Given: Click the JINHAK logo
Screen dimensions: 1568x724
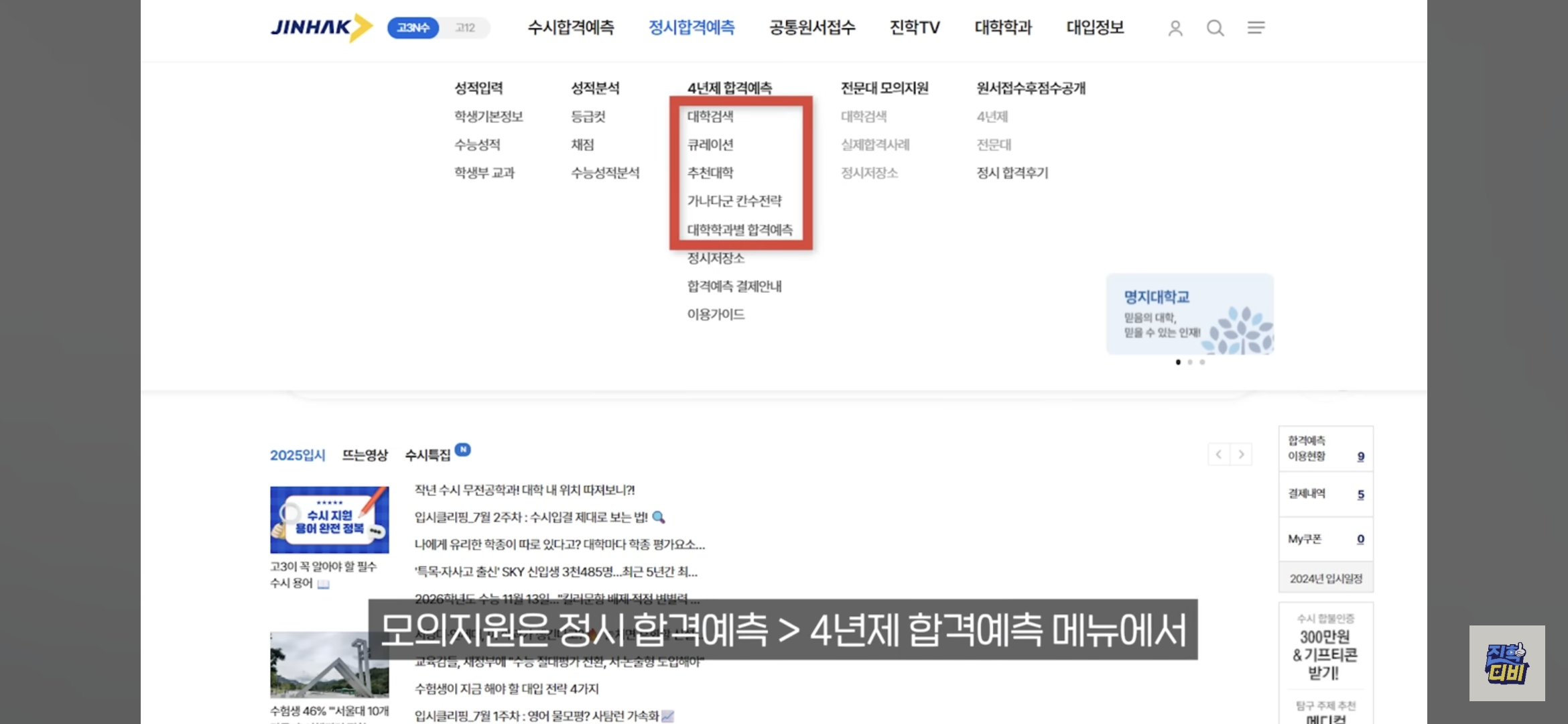Looking at the screenshot, I should pos(320,27).
